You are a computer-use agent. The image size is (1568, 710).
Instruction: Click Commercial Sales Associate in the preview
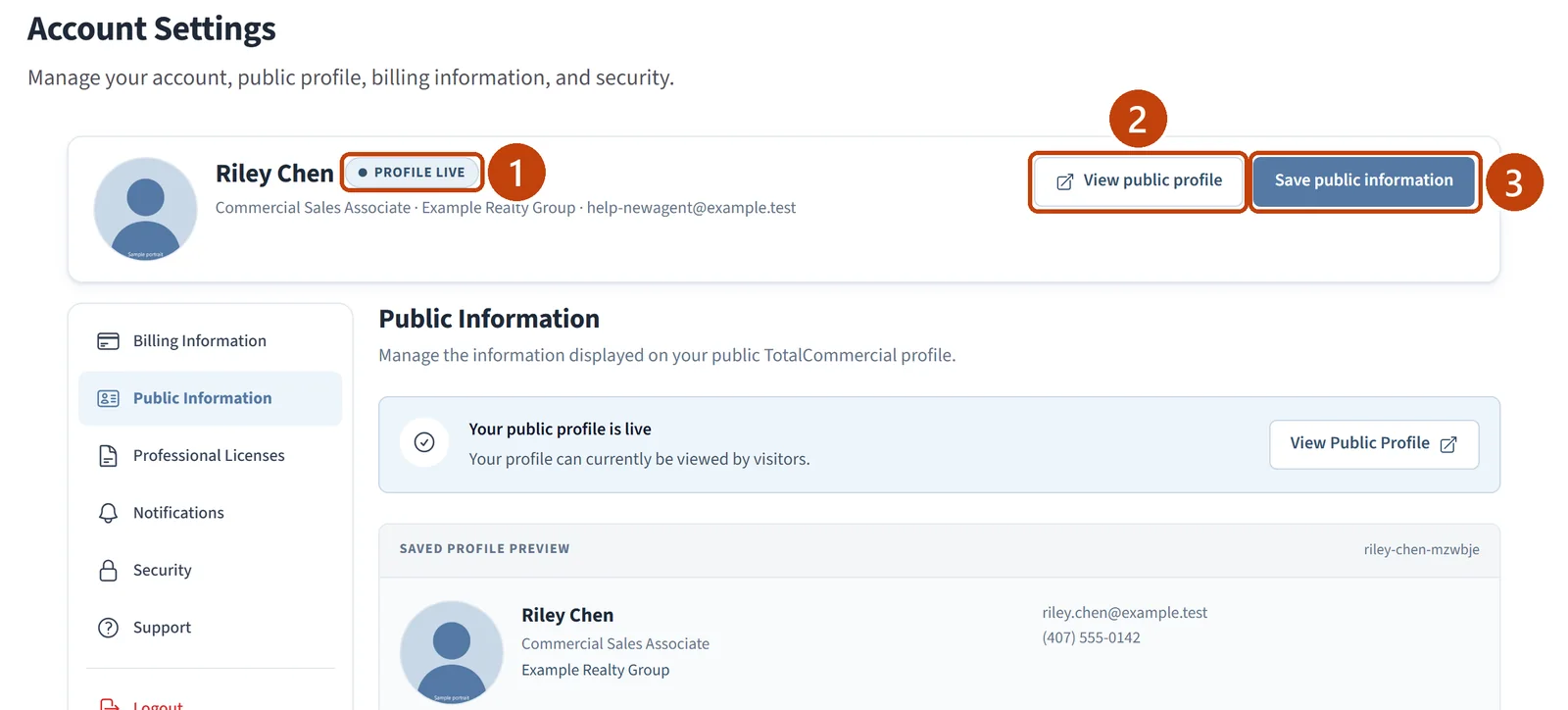tap(615, 644)
